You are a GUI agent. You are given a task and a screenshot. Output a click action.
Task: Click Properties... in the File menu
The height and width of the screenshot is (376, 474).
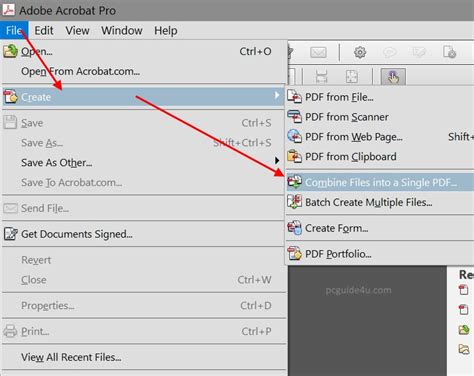pyautogui.click(x=143, y=305)
